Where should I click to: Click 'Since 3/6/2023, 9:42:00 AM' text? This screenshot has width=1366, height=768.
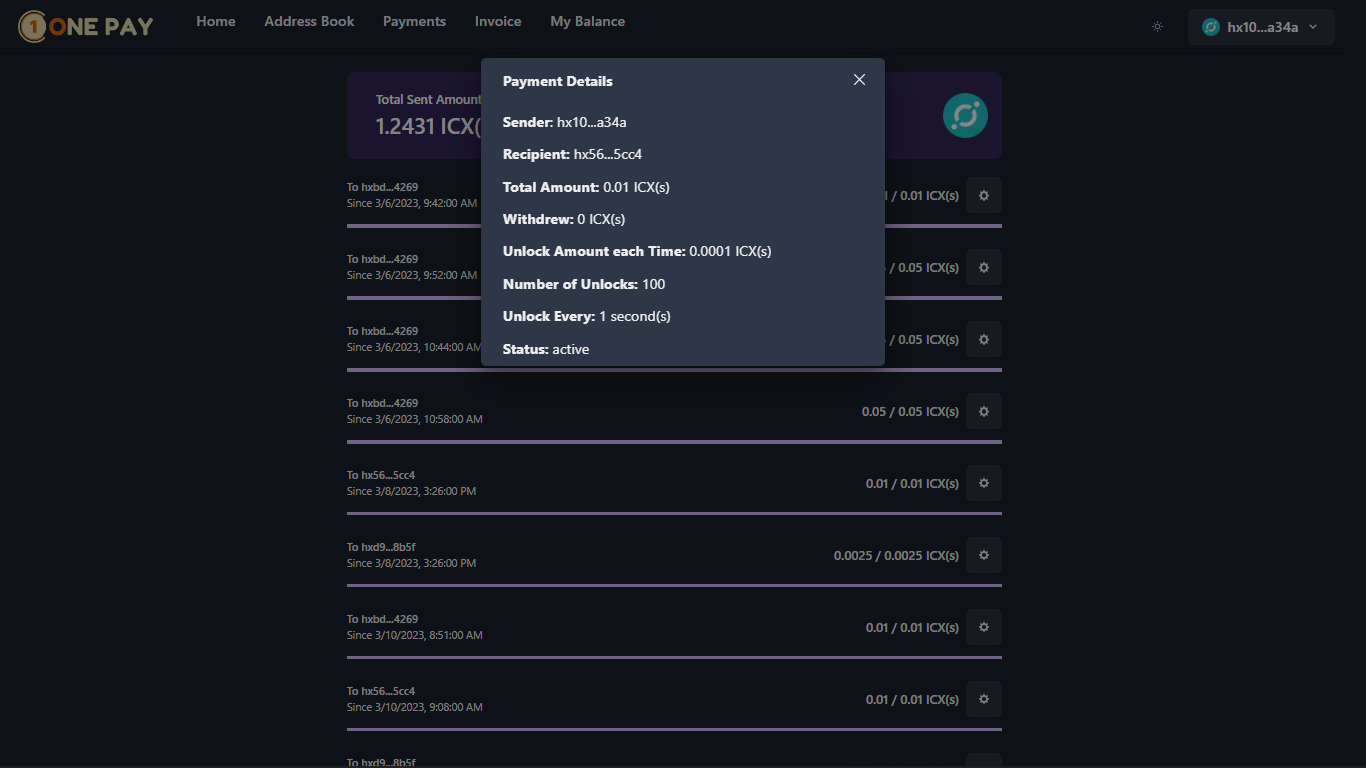[x=412, y=203]
